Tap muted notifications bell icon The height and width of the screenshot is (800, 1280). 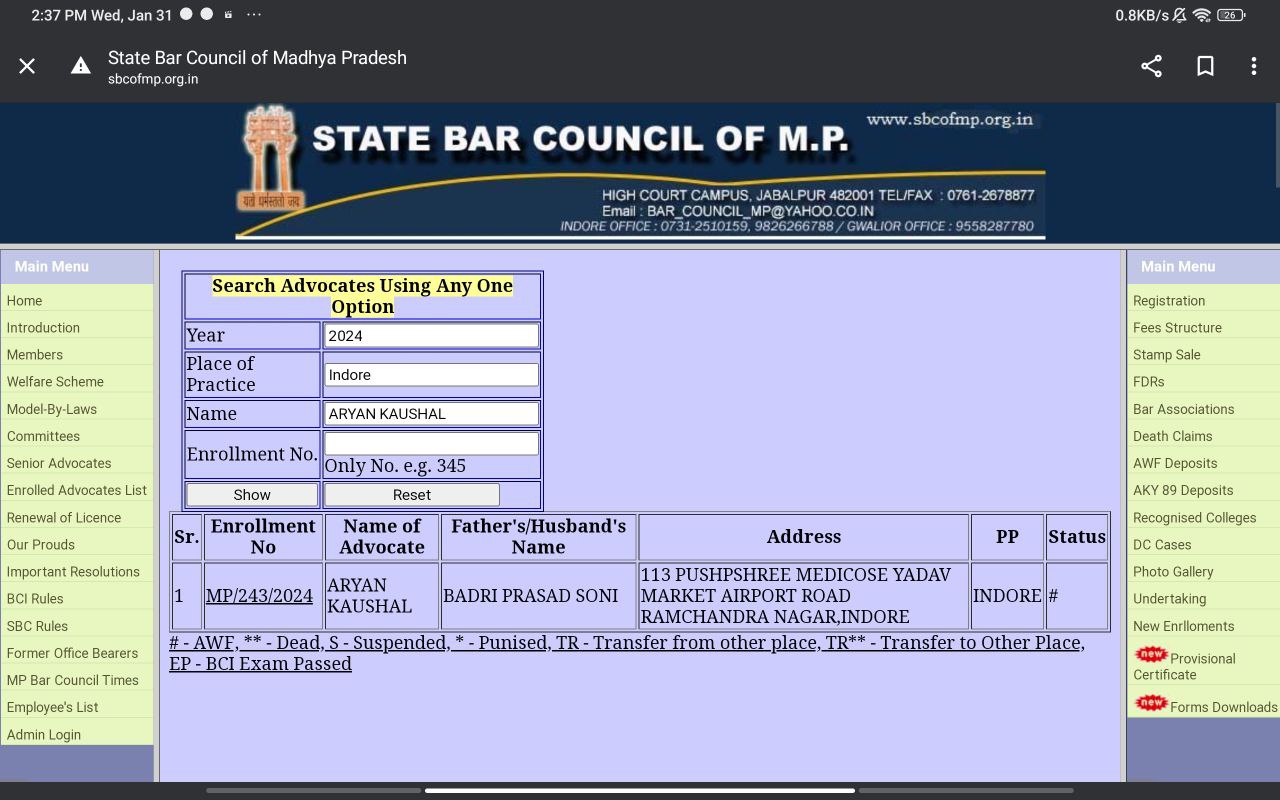coord(1180,15)
